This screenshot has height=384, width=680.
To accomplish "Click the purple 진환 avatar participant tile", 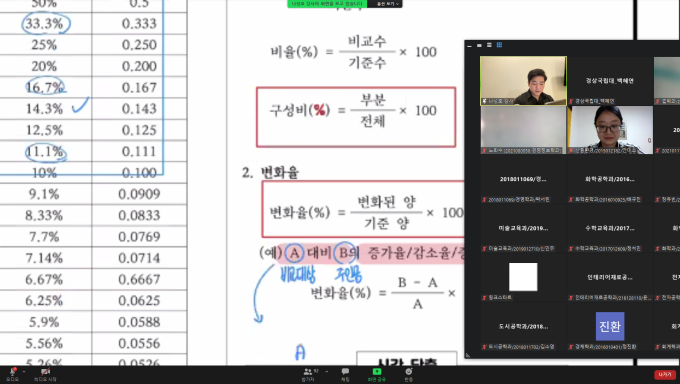I will pyautogui.click(x=610, y=326).
